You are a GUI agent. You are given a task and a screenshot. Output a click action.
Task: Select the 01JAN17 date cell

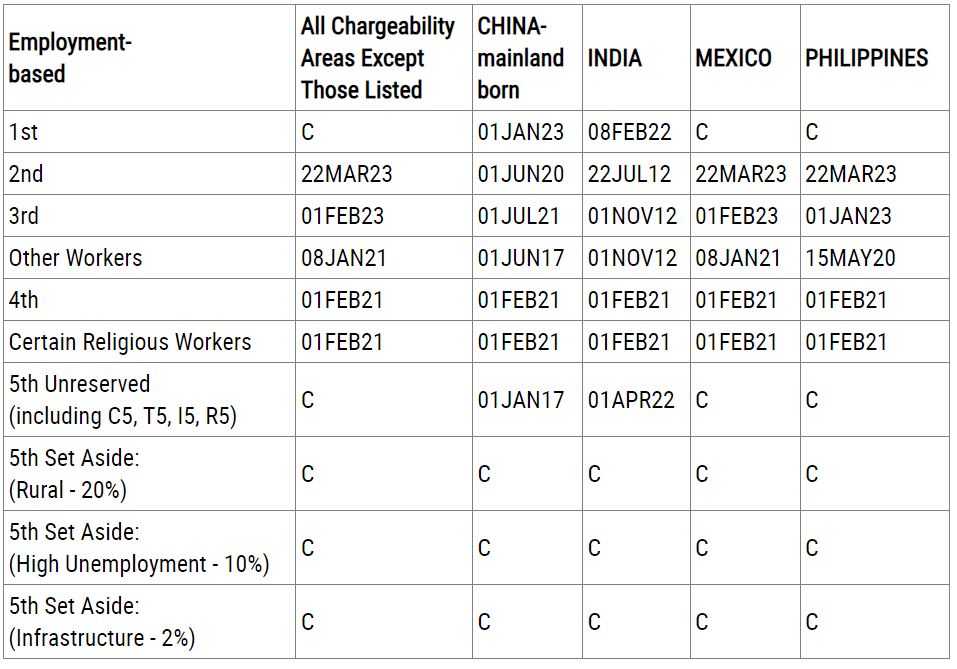pos(520,400)
